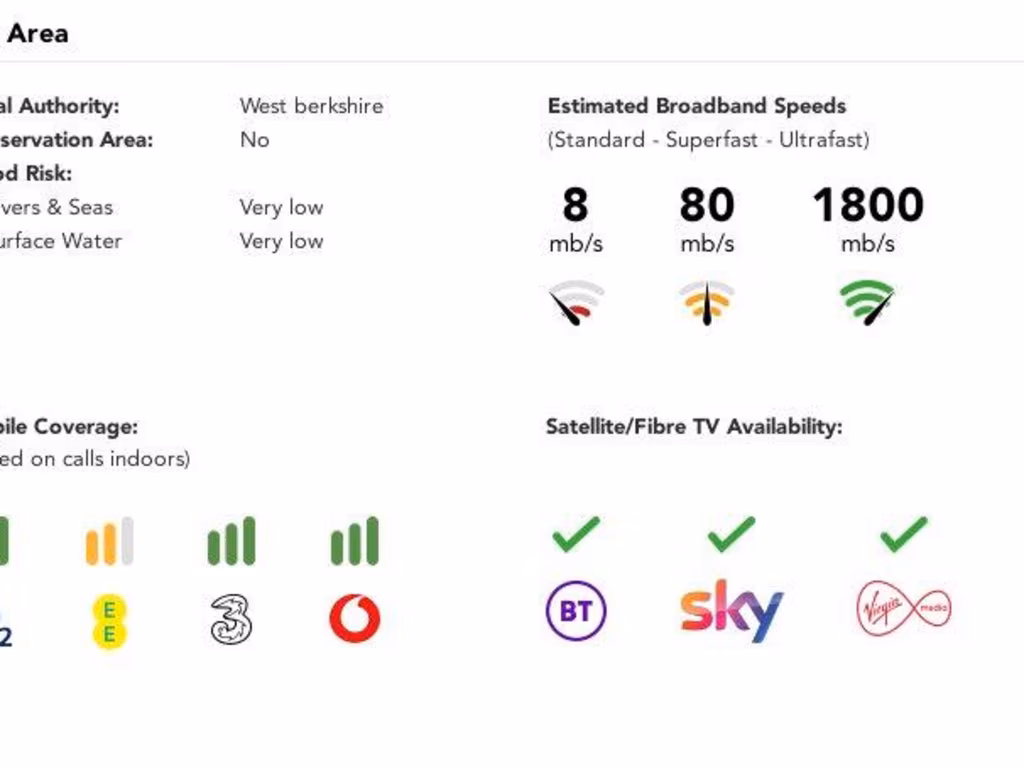
Task: Click the green checkmark above Sky
Action: pos(731,534)
